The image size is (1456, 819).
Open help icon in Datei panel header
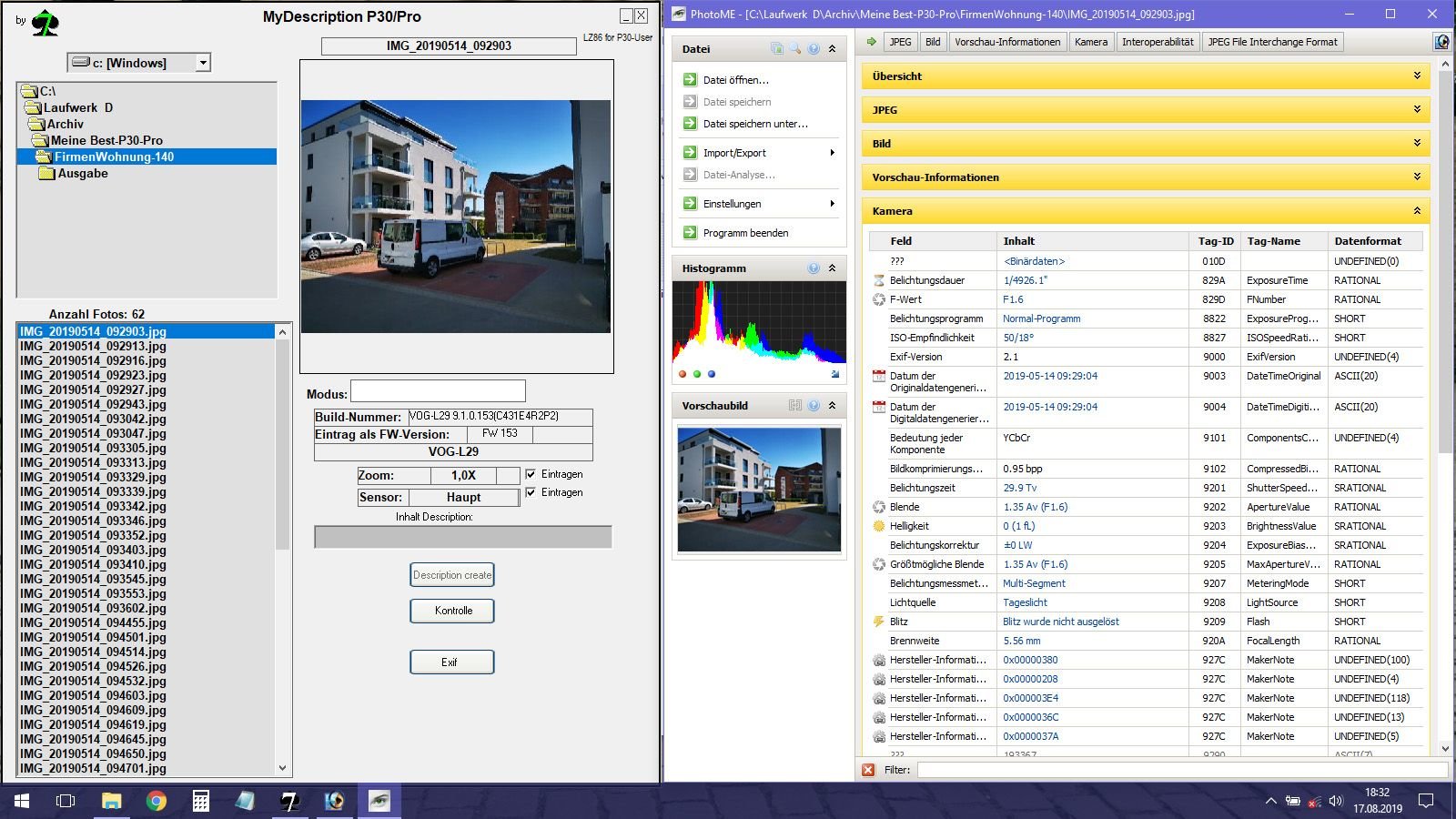814,48
